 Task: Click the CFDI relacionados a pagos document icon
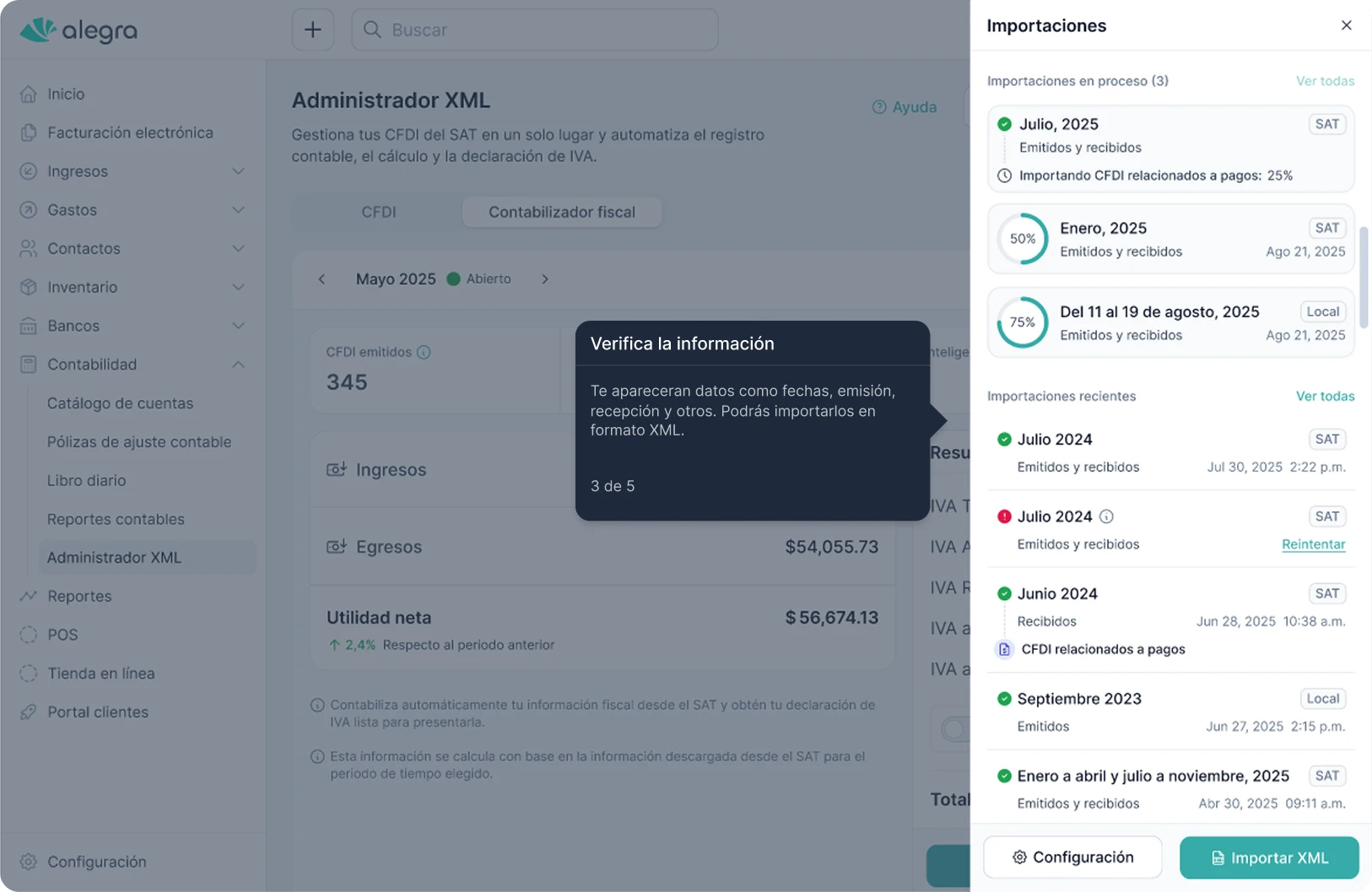[x=1004, y=649]
